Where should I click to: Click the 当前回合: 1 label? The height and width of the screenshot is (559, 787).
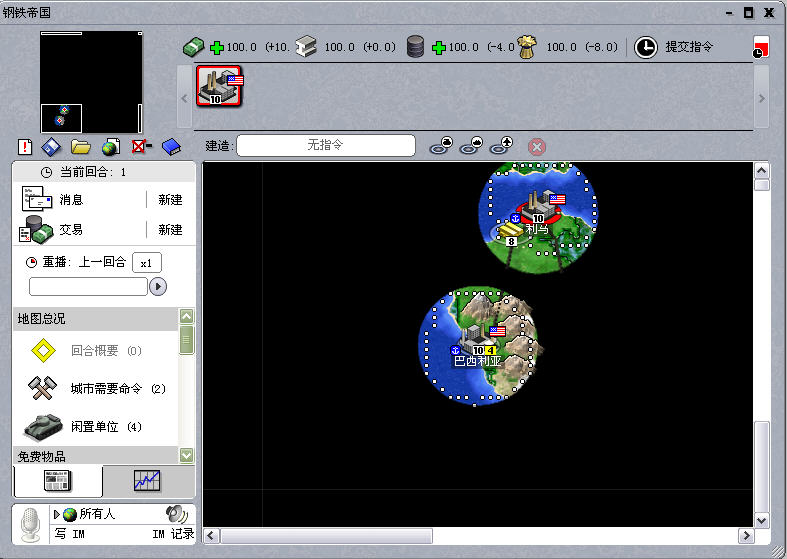(93, 172)
